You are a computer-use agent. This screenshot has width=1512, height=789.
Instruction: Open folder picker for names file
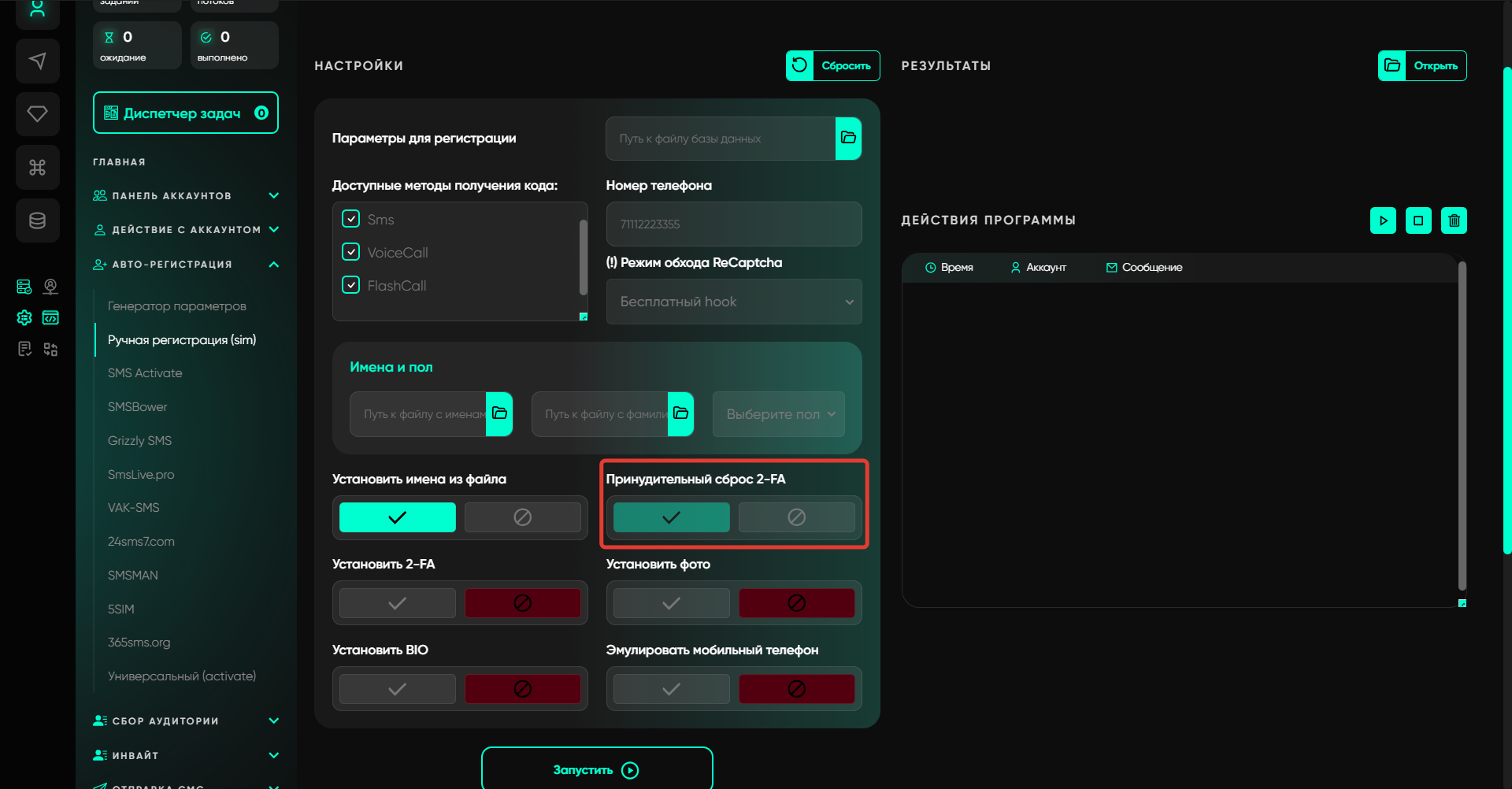(x=499, y=413)
